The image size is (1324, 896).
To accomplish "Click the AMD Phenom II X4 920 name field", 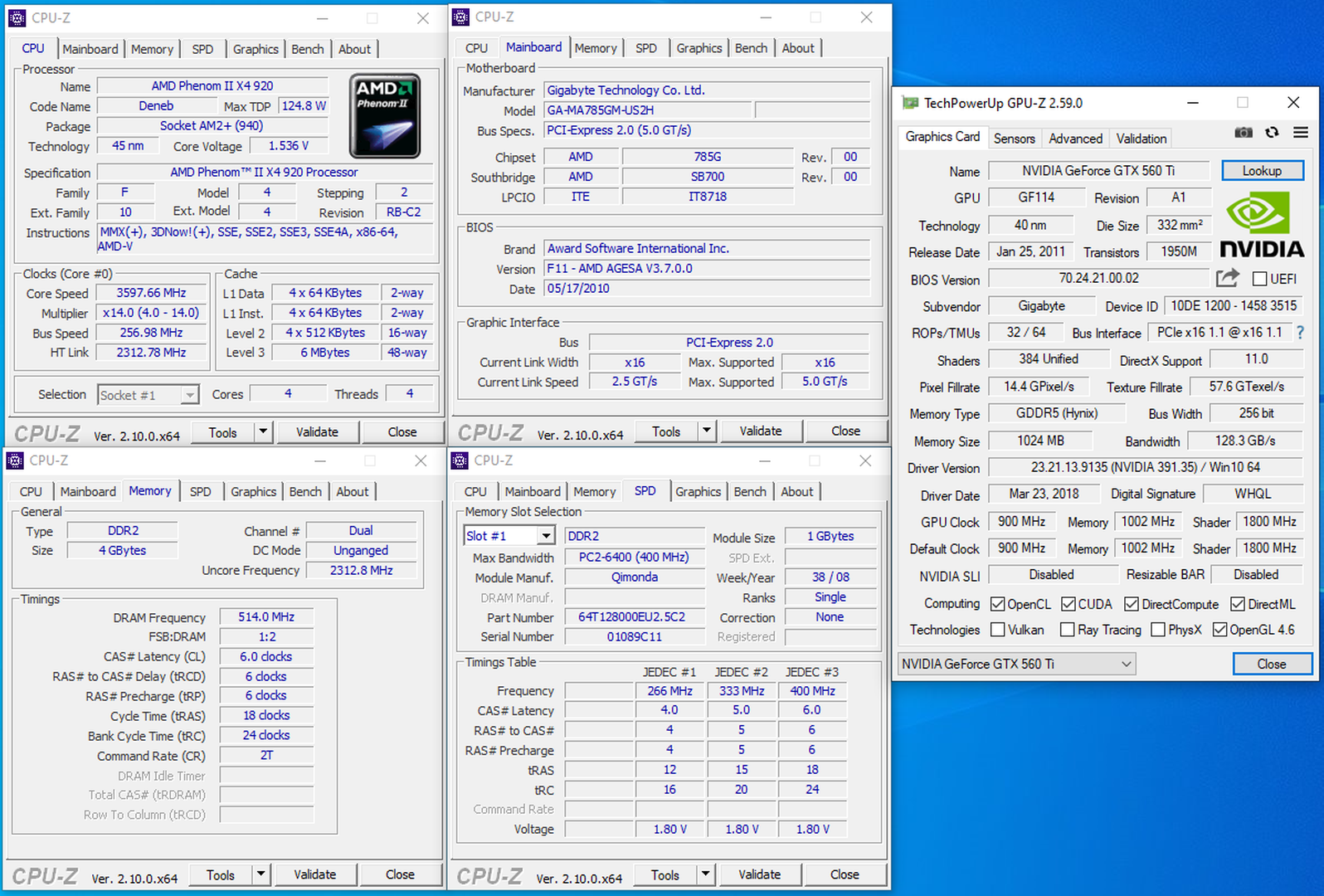I will click(212, 85).
